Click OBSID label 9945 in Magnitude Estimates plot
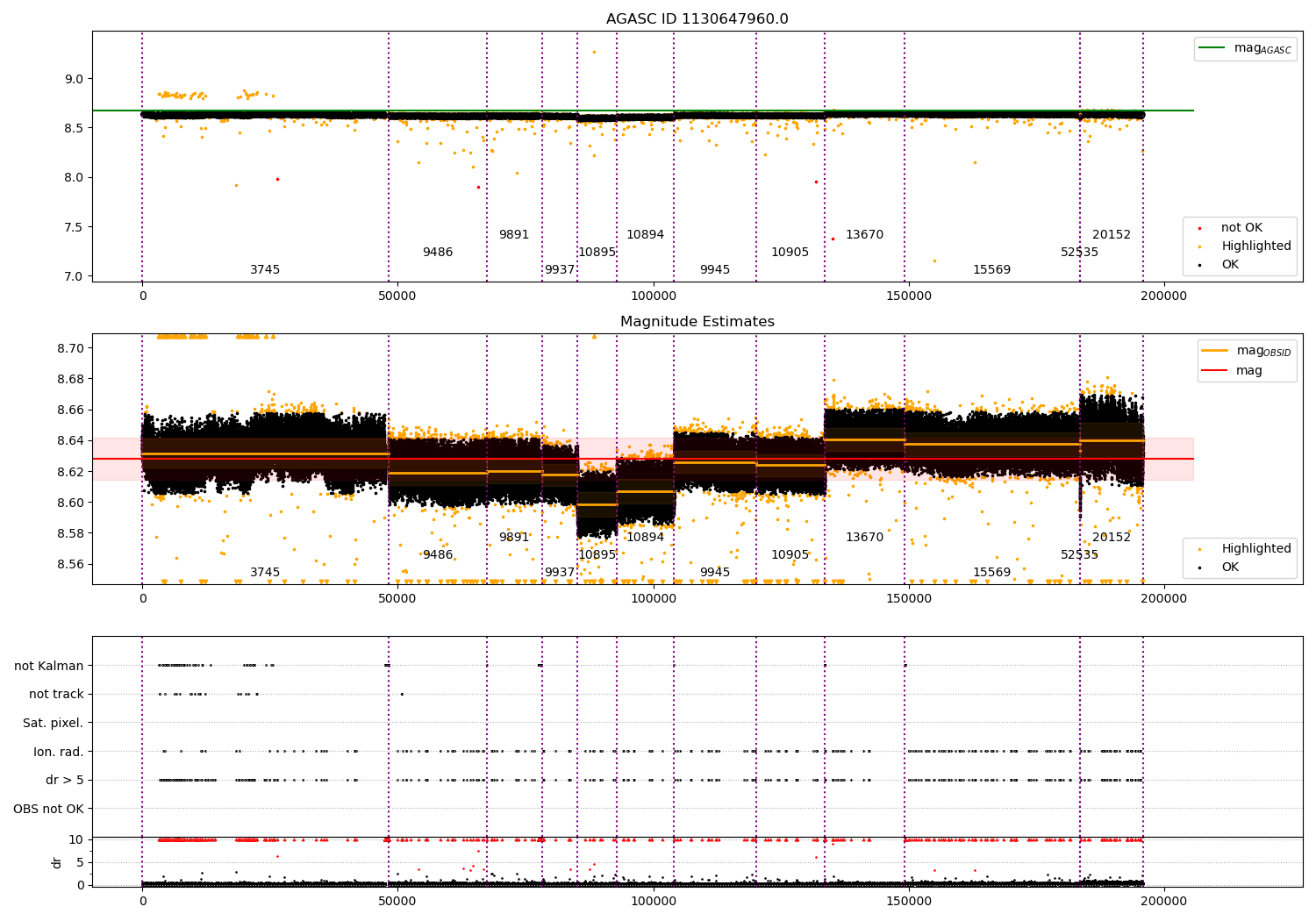Image resolution: width=1316 pixels, height=921 pixels. coord(715,573)
